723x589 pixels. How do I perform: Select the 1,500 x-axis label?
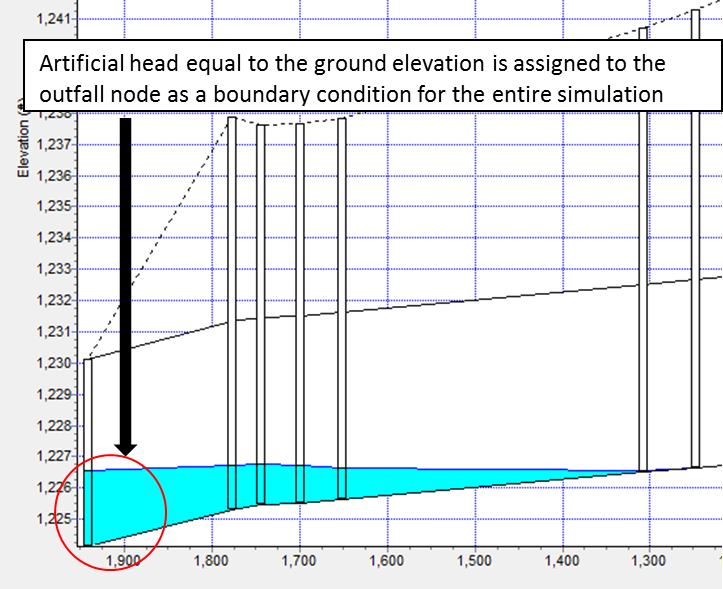point(474,562)
